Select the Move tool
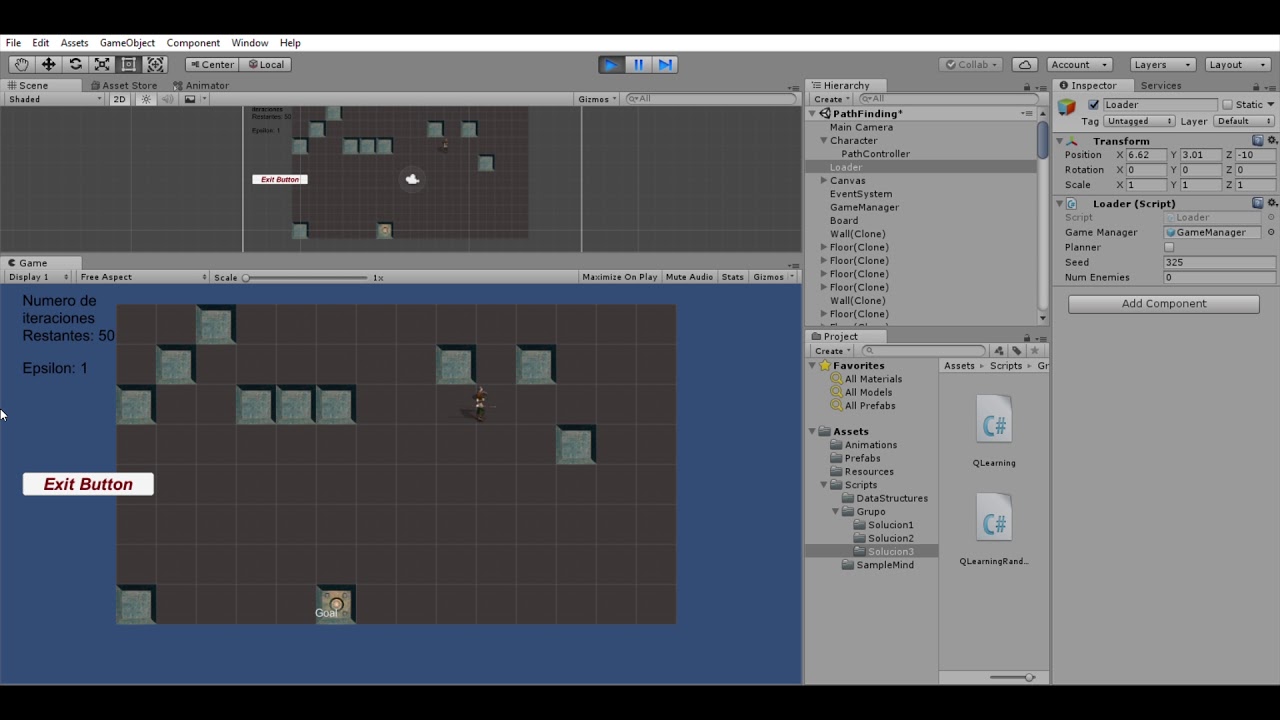1280x720 pixels. point(48,64)
